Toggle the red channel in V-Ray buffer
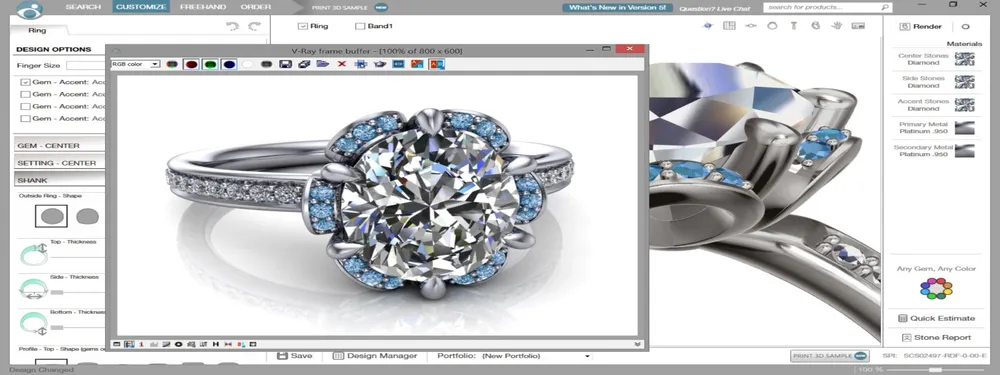This screenshot has width=1000, height=375. [191, 64]
